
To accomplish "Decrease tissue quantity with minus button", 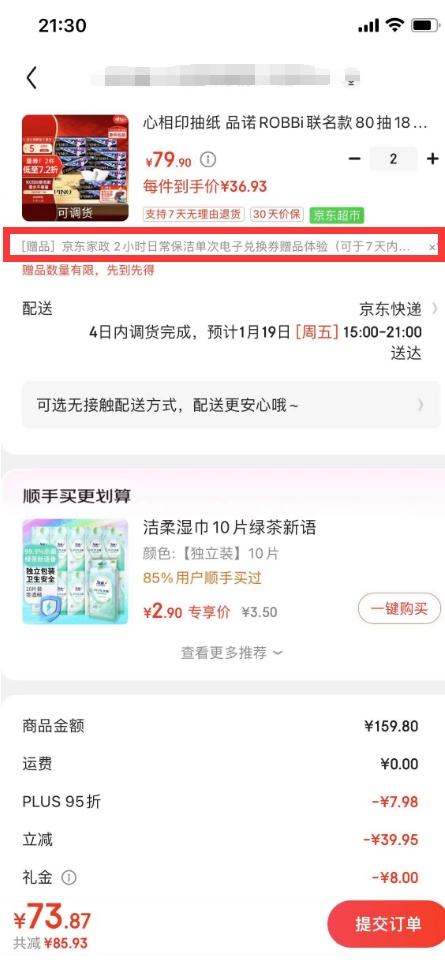I will [x=354, y=159].
